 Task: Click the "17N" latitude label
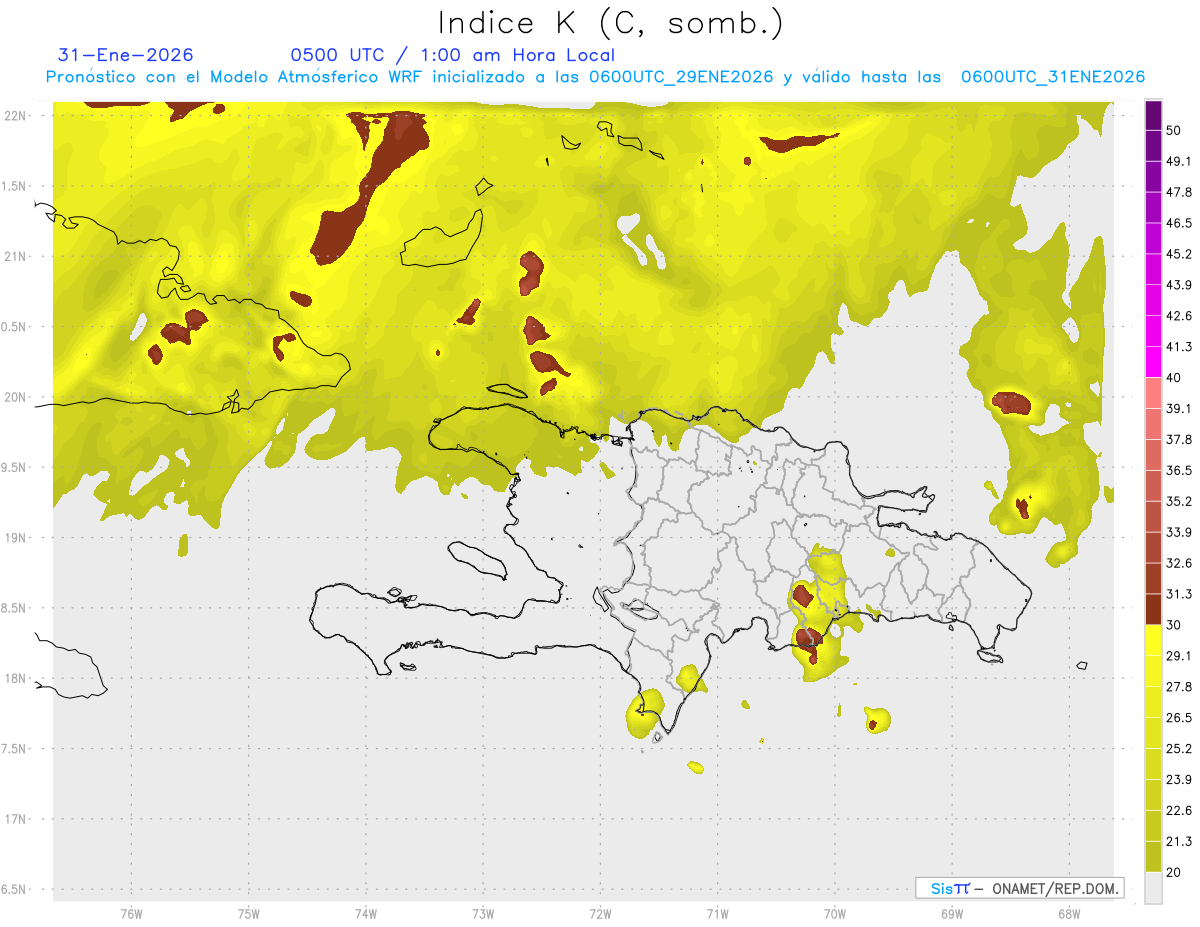[x=16, y=820]
